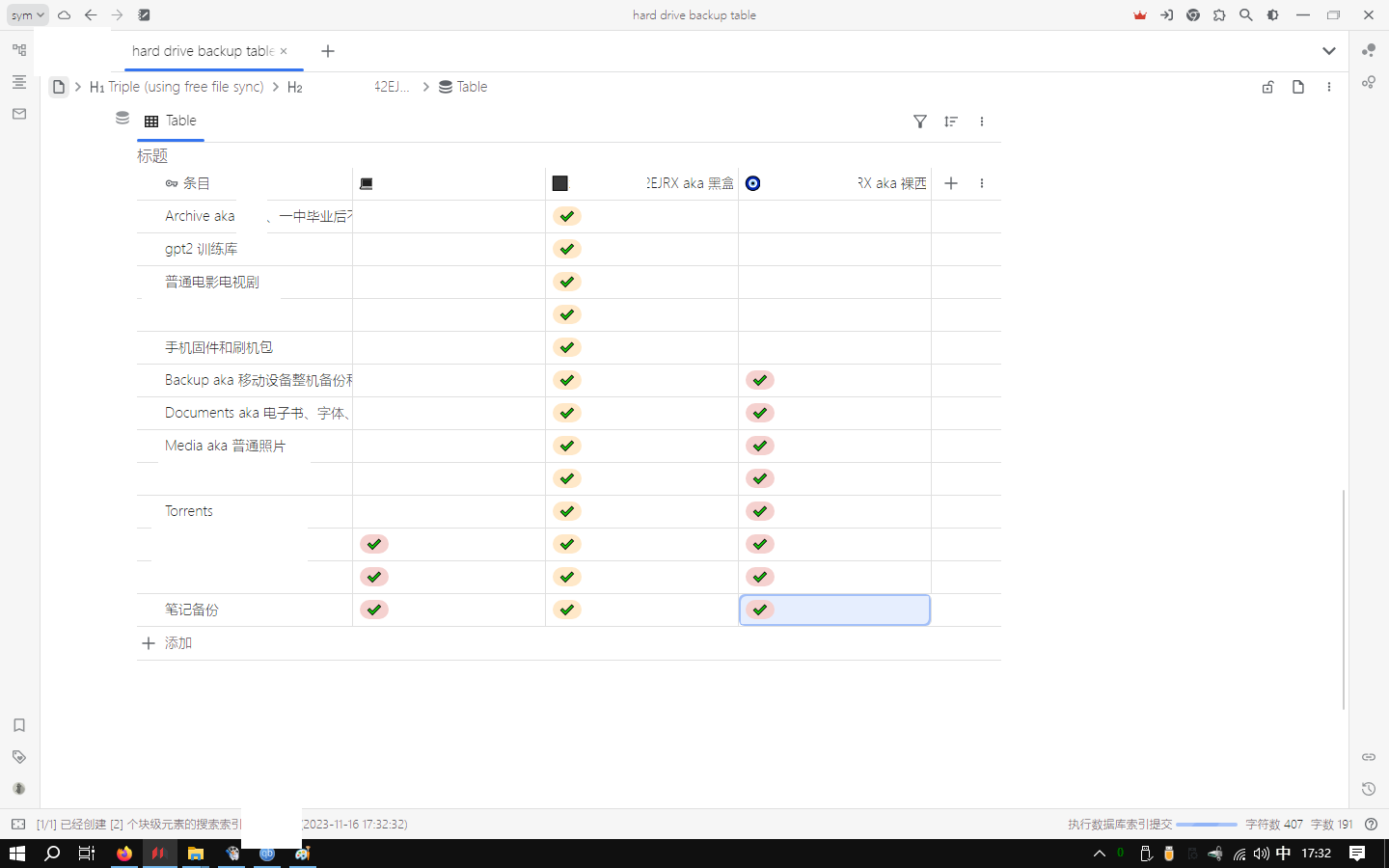1389x868 pixels.
Task: Click the H2 breadcrumb item
Action: (295, 87)
